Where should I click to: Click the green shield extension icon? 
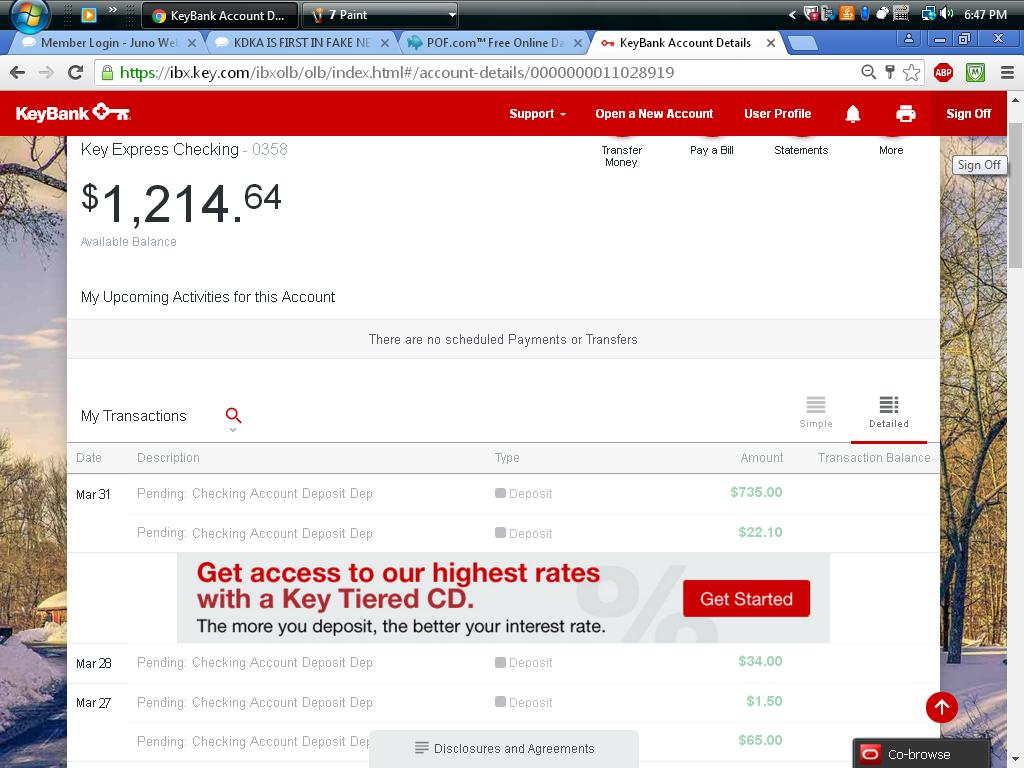(x=975, y=72)
